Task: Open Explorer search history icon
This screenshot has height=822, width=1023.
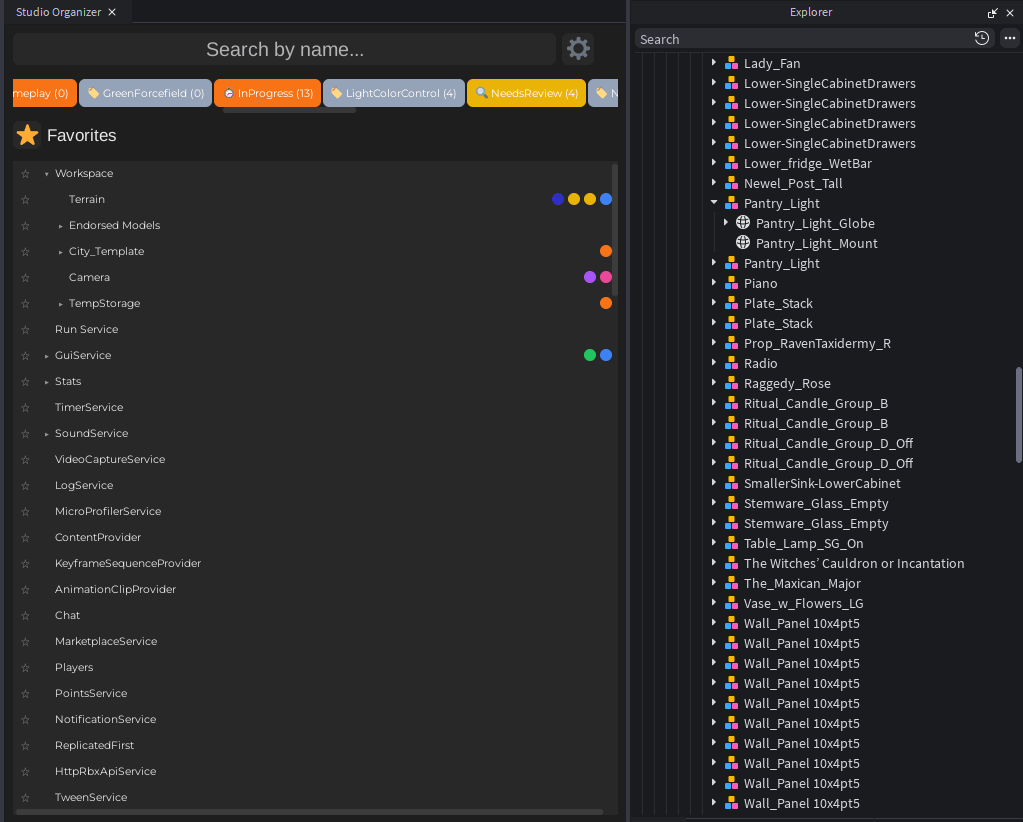Action: tap(981, 39)
